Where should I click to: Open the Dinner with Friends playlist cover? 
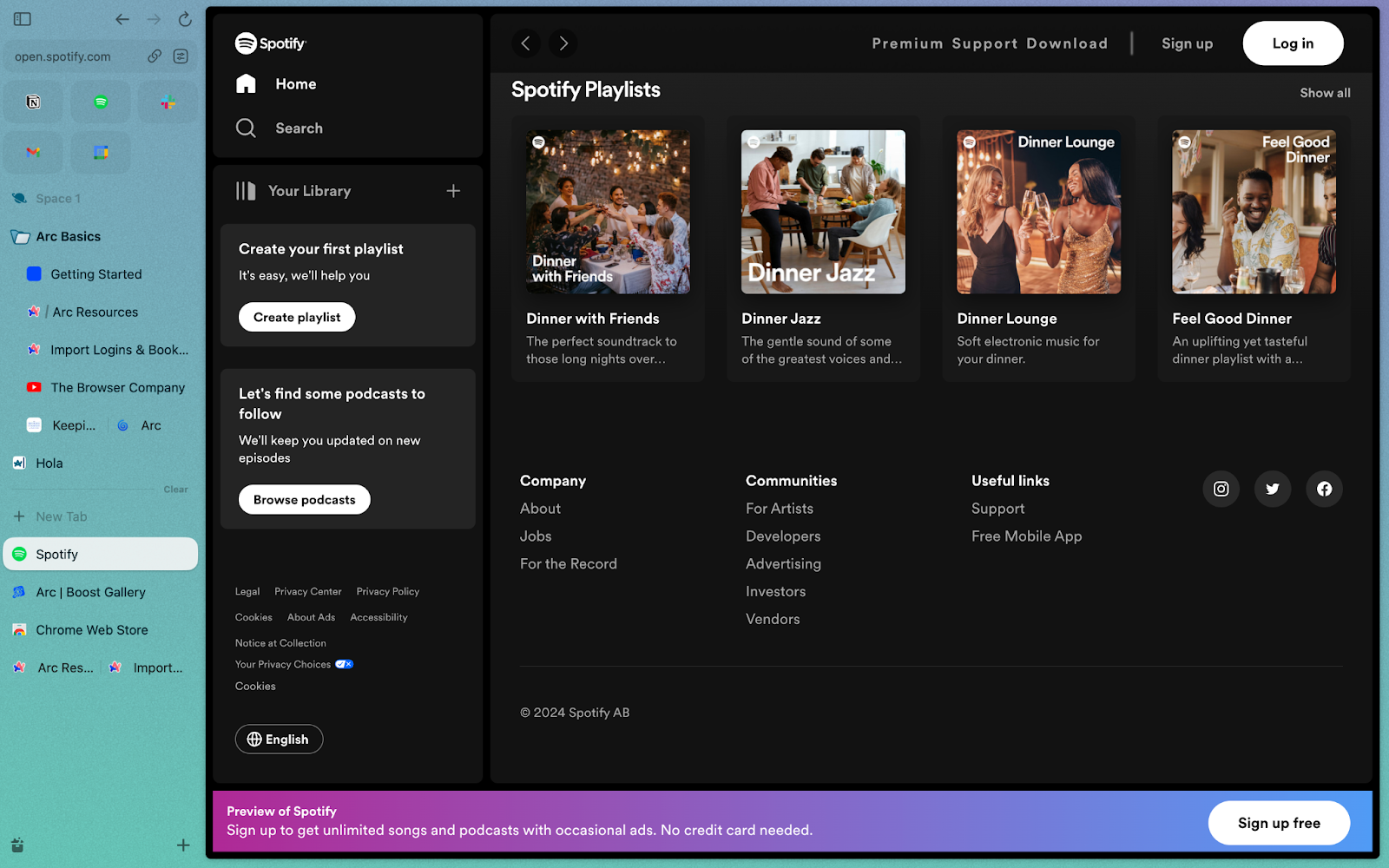608,212
